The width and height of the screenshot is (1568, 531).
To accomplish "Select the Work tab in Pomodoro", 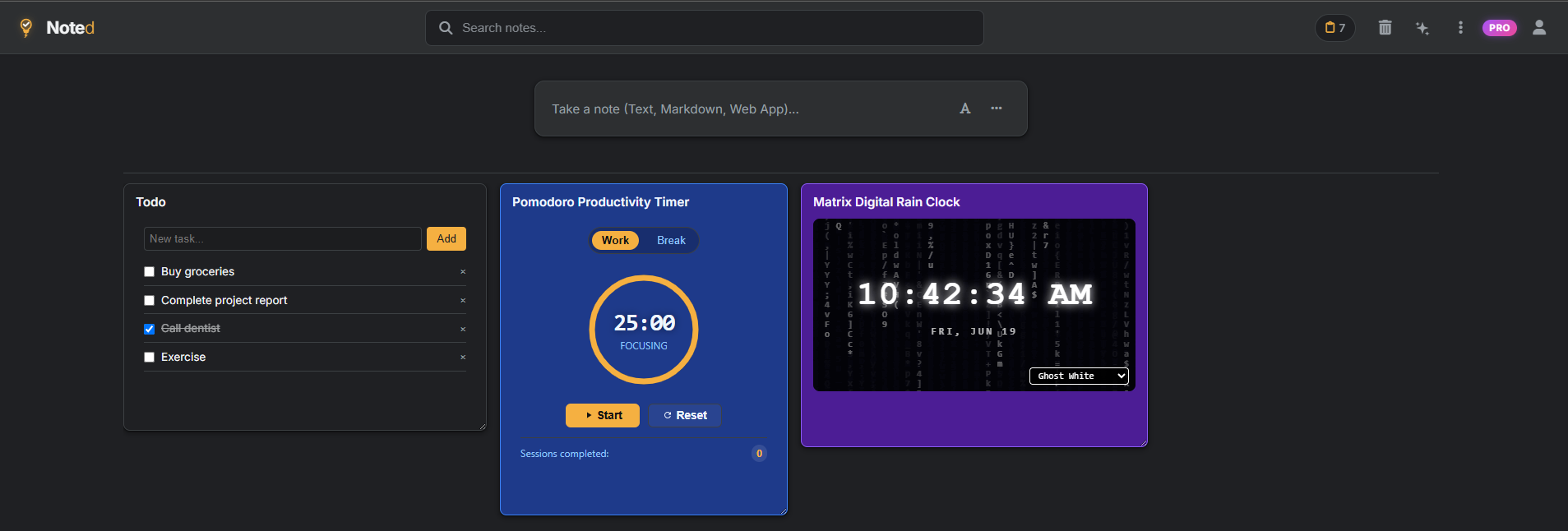I will (615, 240).
